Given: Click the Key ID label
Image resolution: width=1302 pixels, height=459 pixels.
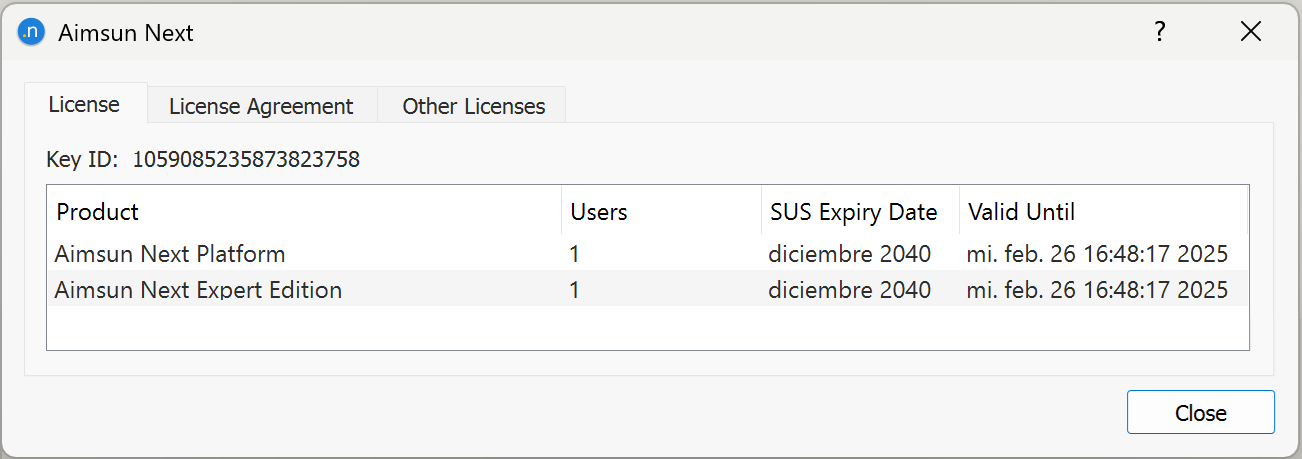Looking at the screenshot, I should click(x=82, y=159).
